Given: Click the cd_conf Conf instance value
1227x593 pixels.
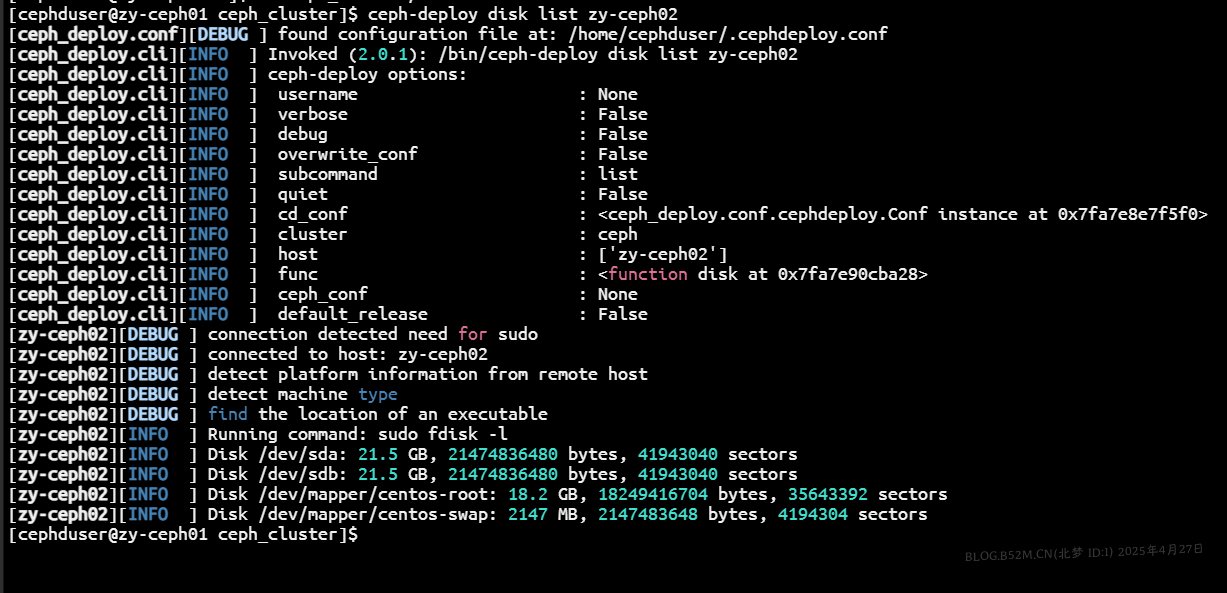Looking at the screenshot, I should point(902,214).
